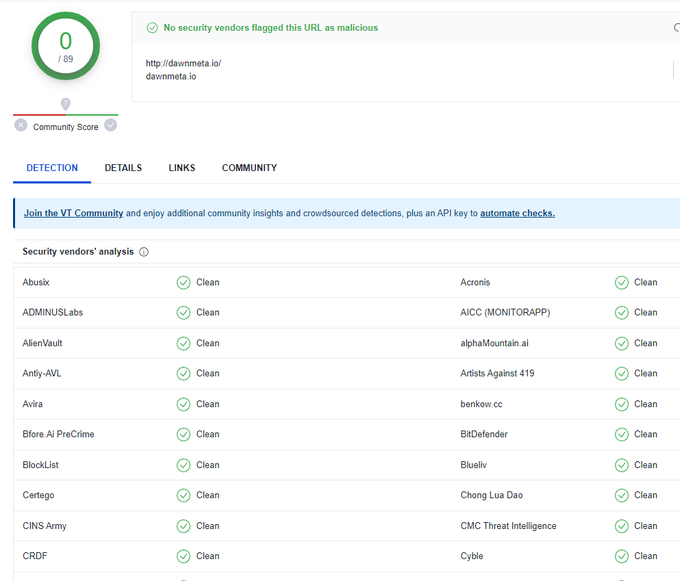Open the COMMUNITY tab
This screenshot has height=581, width=680.
point(249,168)
